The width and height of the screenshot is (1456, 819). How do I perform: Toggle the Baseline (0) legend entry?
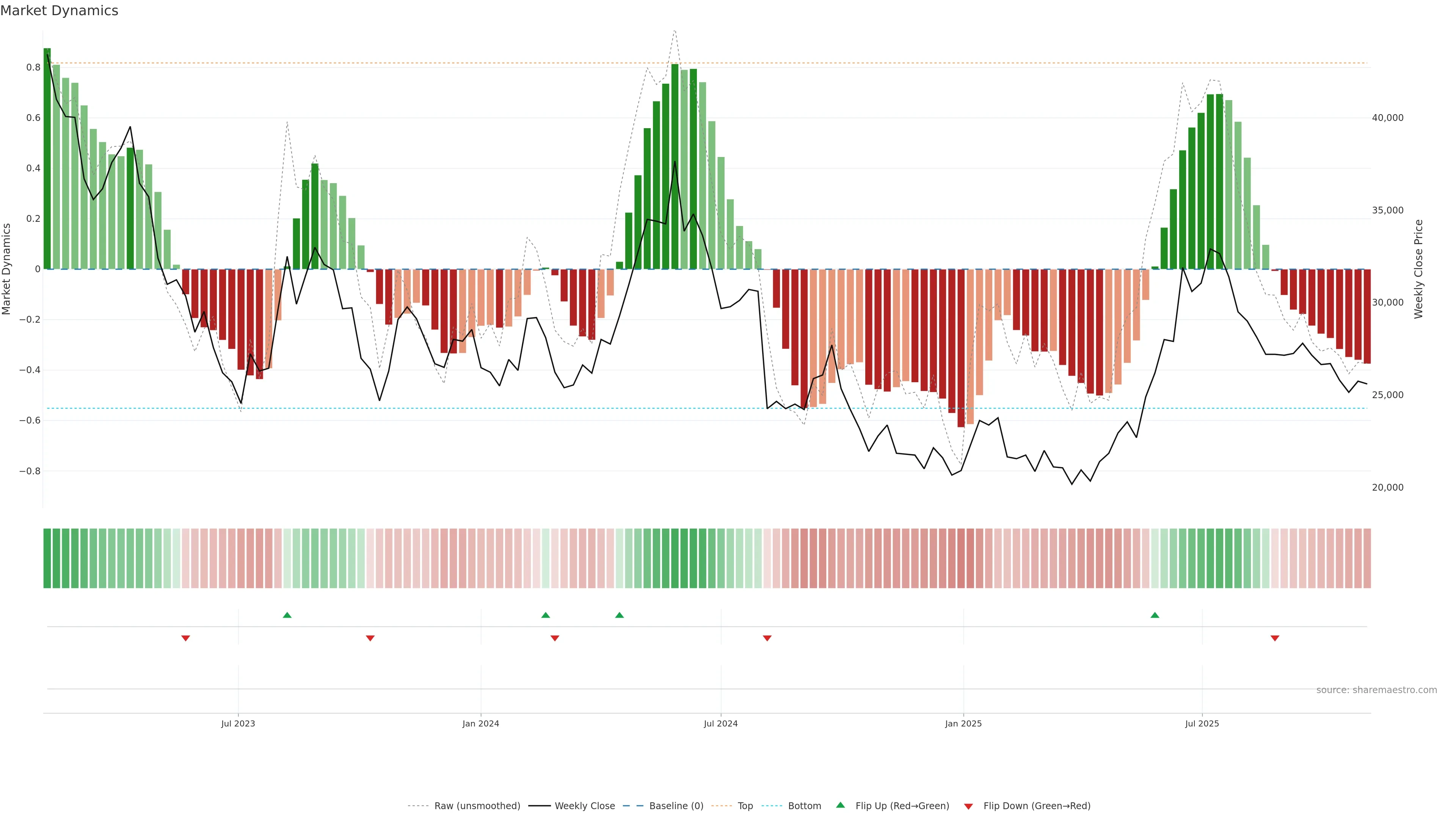pyautogui.click(x=676, y=806)
